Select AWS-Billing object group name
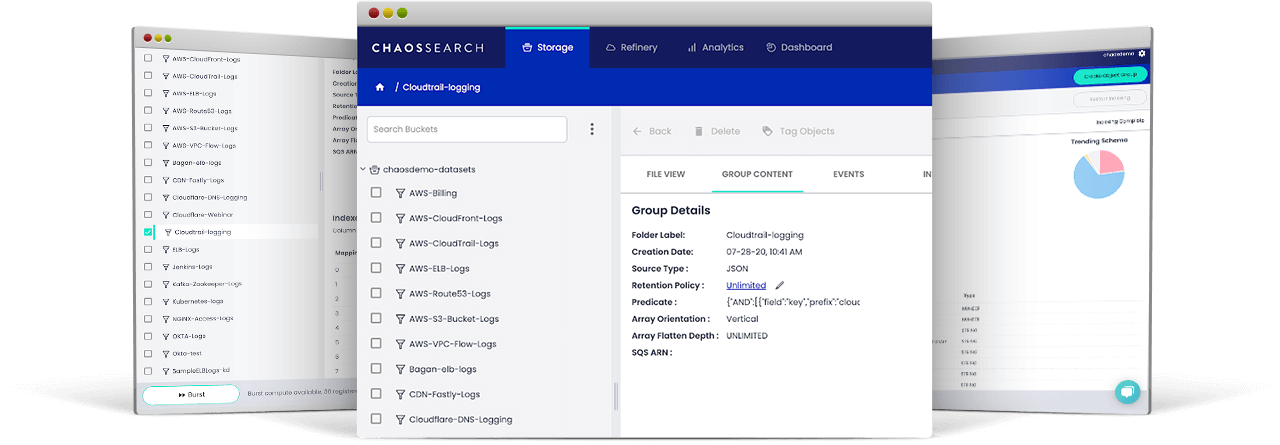The width and height of the screenshot is (1280, 445). click(x=433, y=193)
